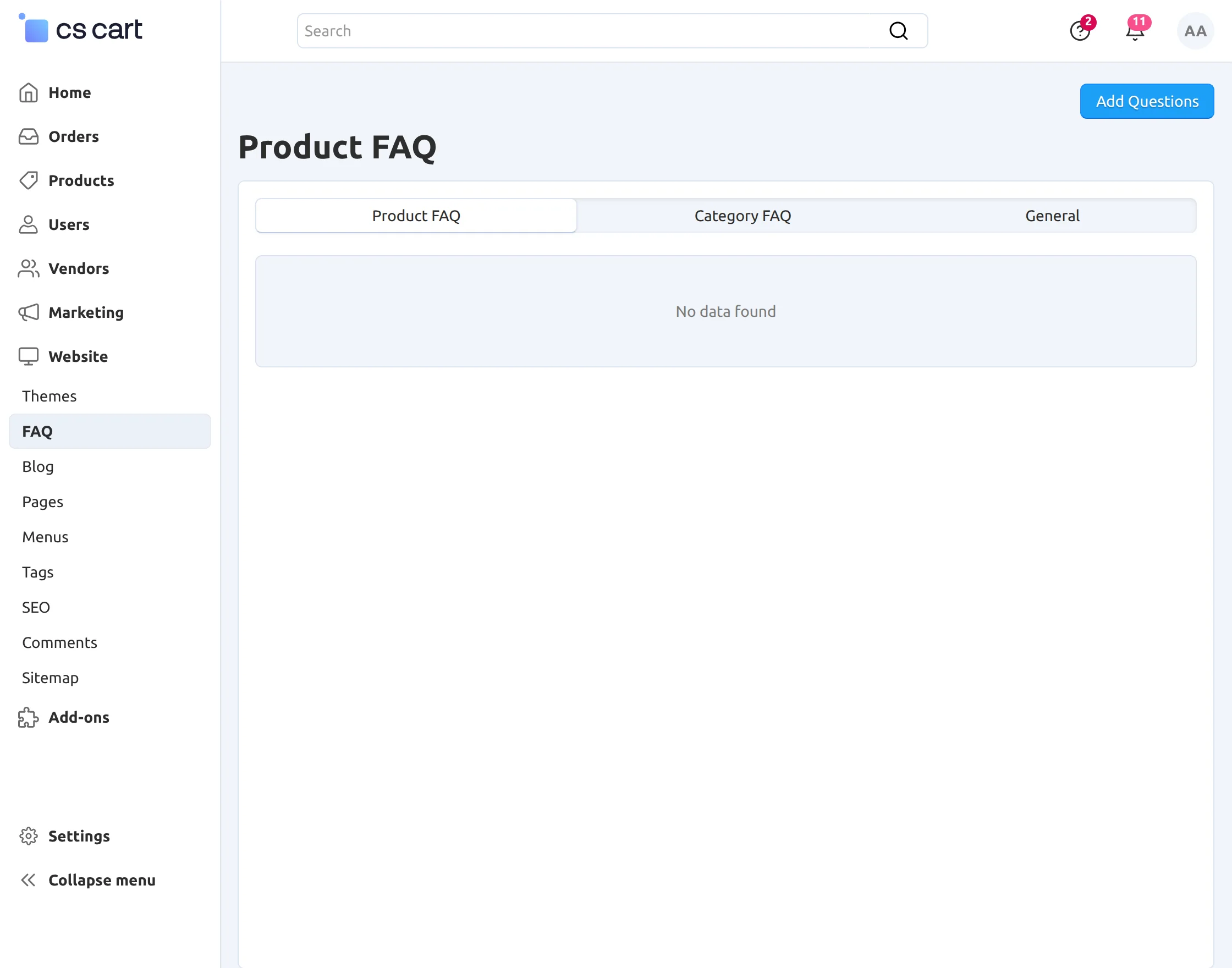The height and width of the screenshot is (968, 1232).
Task: Select FAQ in the sidebar
Action: click(x=110, y=431)
